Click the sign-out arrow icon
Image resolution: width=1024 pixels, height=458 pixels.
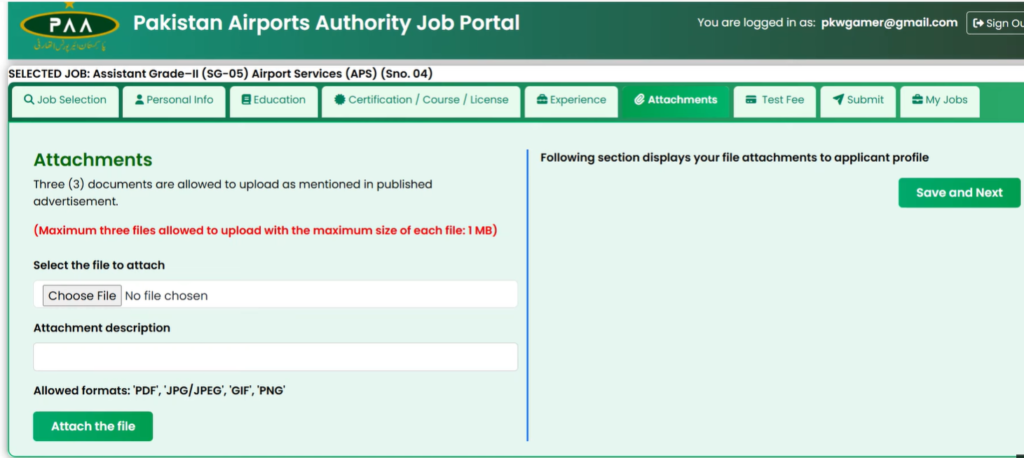977,24
